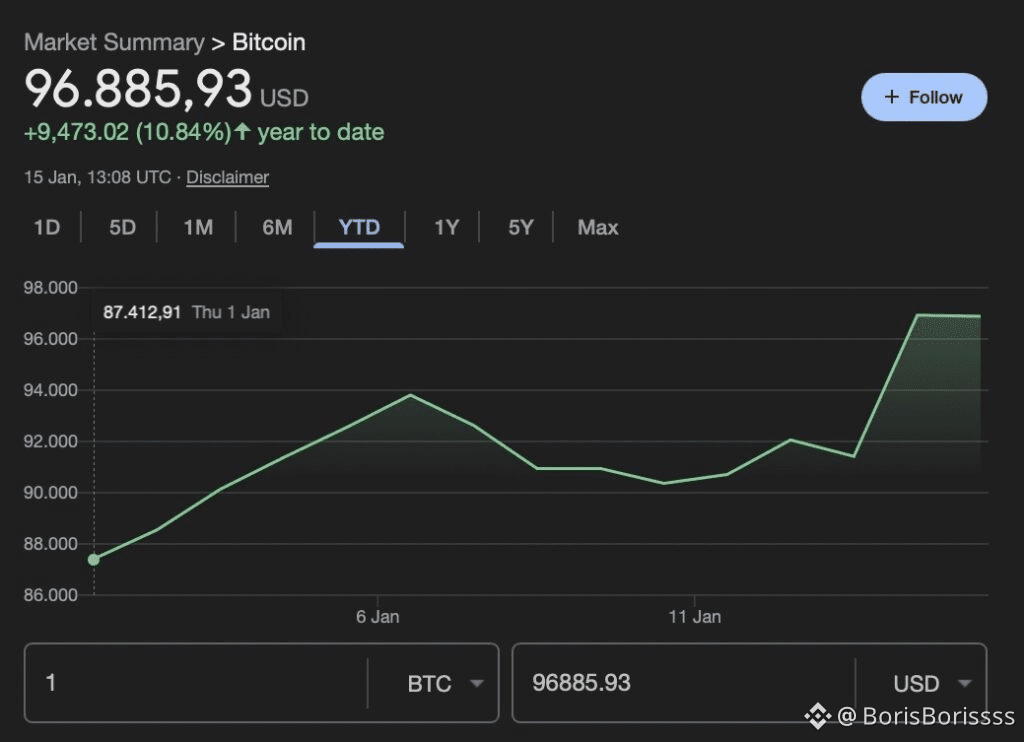1024x742 pixels.
Task: Click the Binance logo watermark icon
Action: point(819,716)
